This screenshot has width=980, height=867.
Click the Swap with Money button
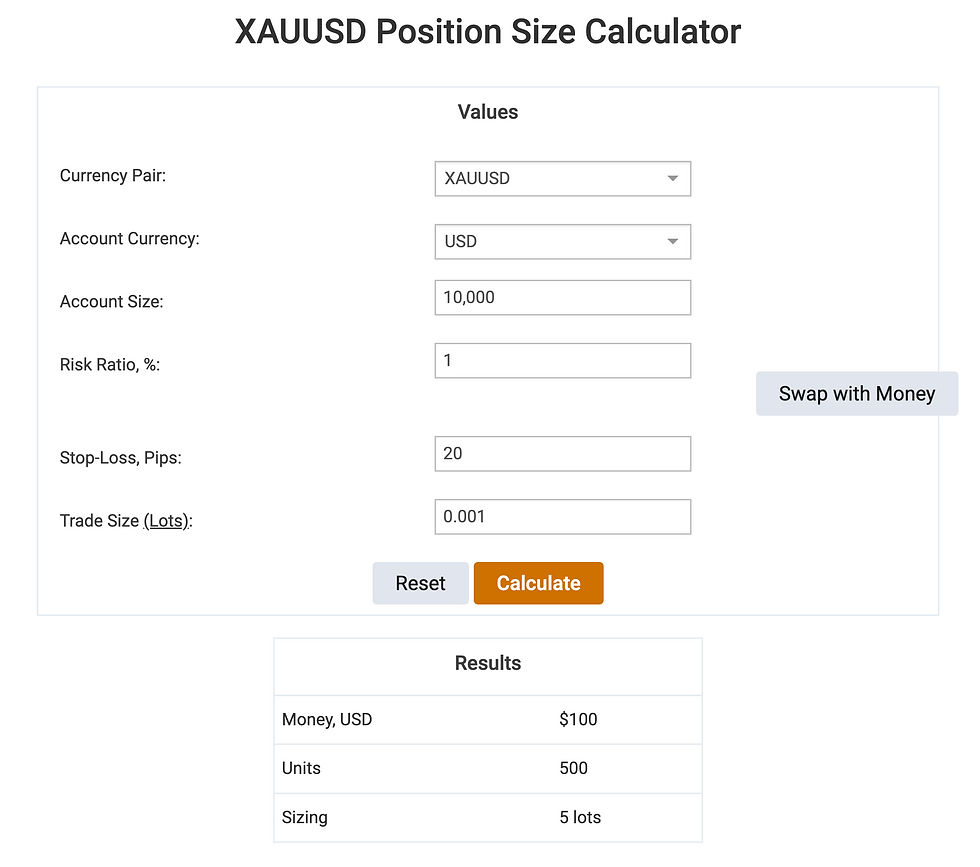click(856, 393)
